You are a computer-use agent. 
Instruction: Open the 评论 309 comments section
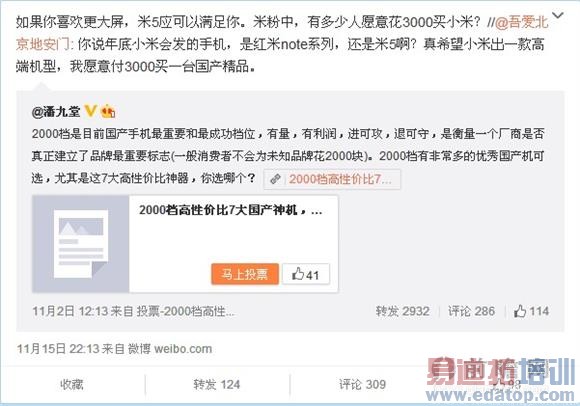tap(362, 385)
